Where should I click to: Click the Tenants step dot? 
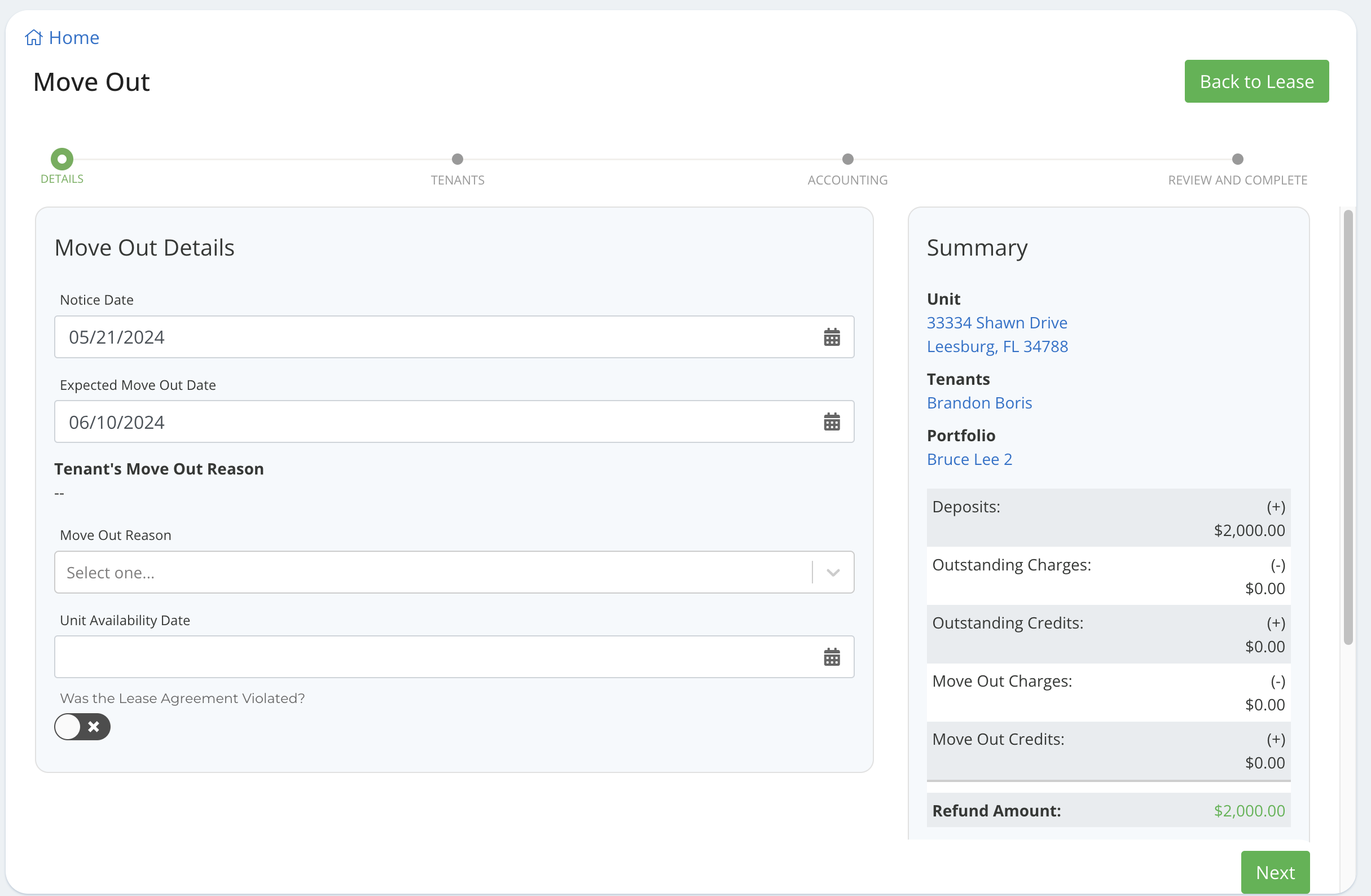(458, 159)
